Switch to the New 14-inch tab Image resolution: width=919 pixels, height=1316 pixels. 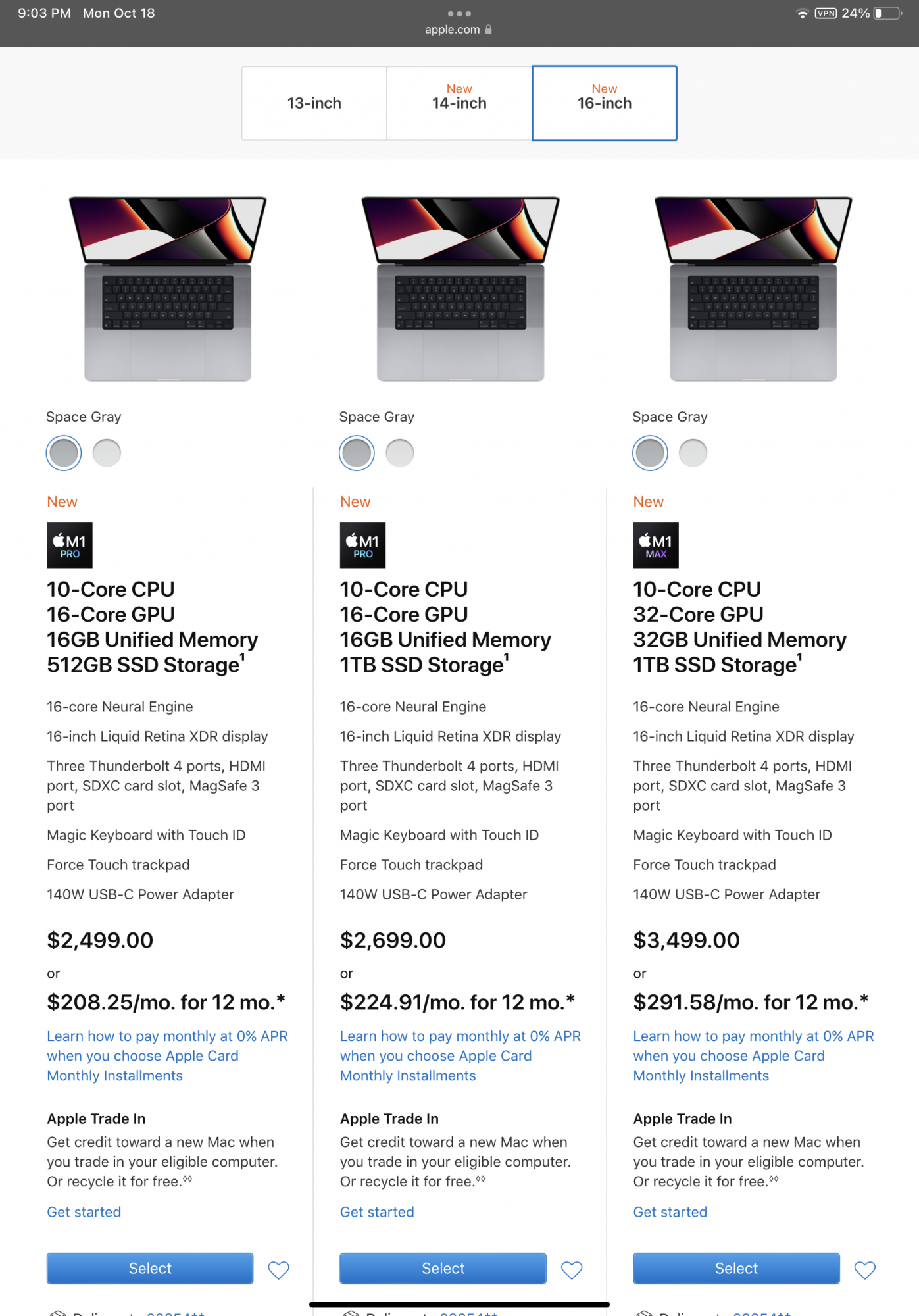[459, 103]
